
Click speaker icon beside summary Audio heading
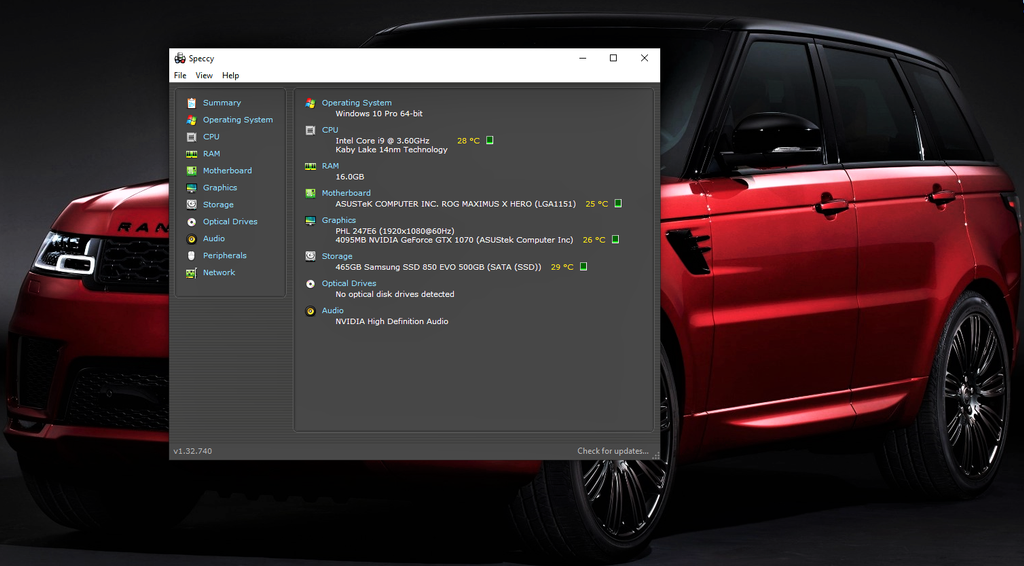pyautogui.click(x=310, y=311)
